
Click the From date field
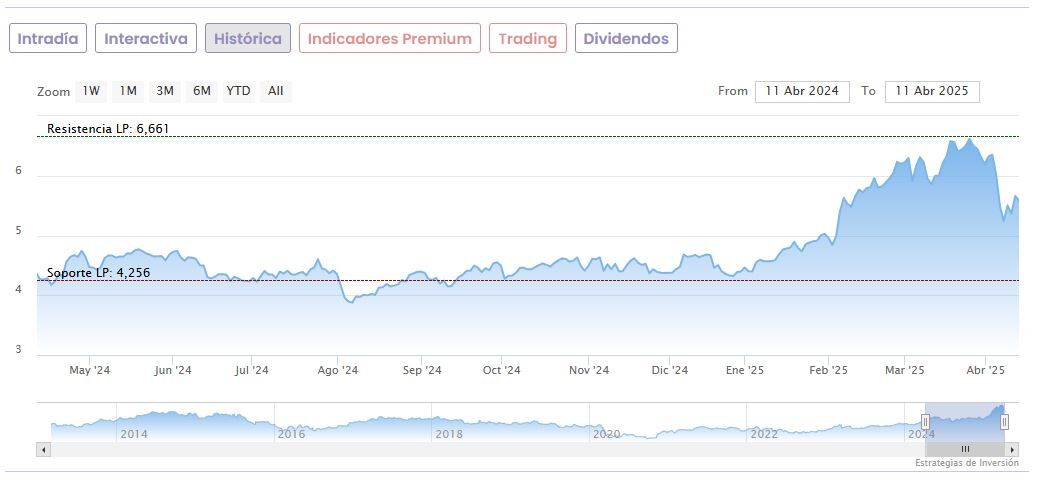(802, 91)
